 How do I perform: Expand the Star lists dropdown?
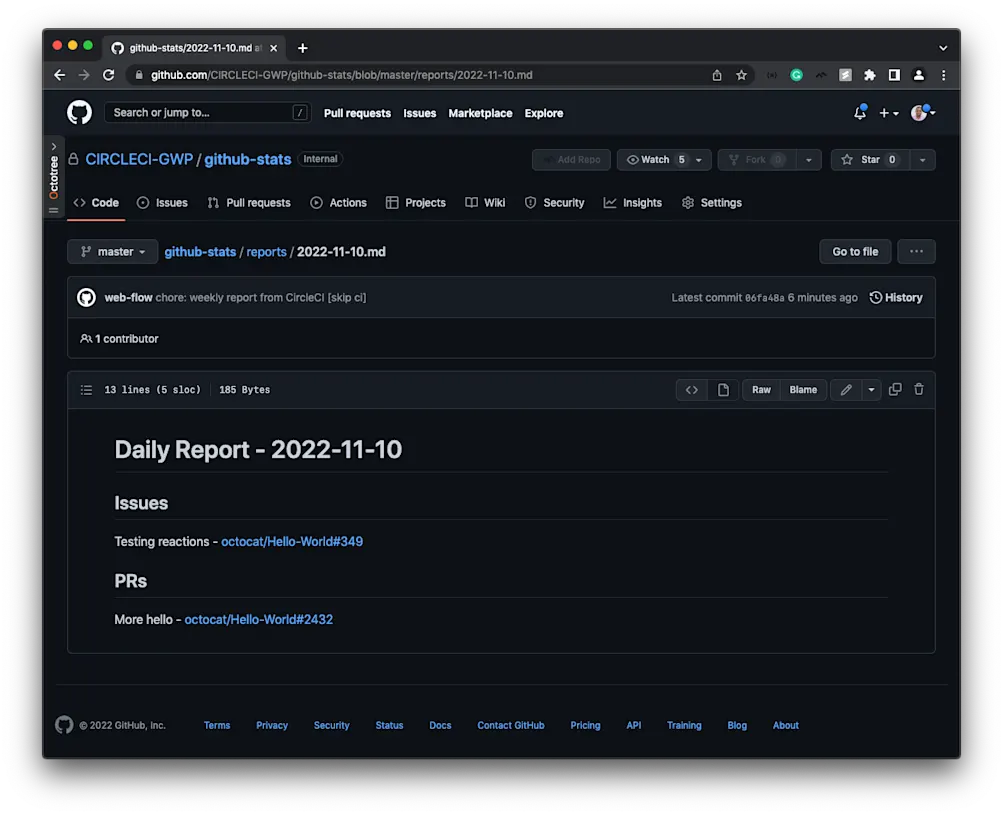pos(922,159)
